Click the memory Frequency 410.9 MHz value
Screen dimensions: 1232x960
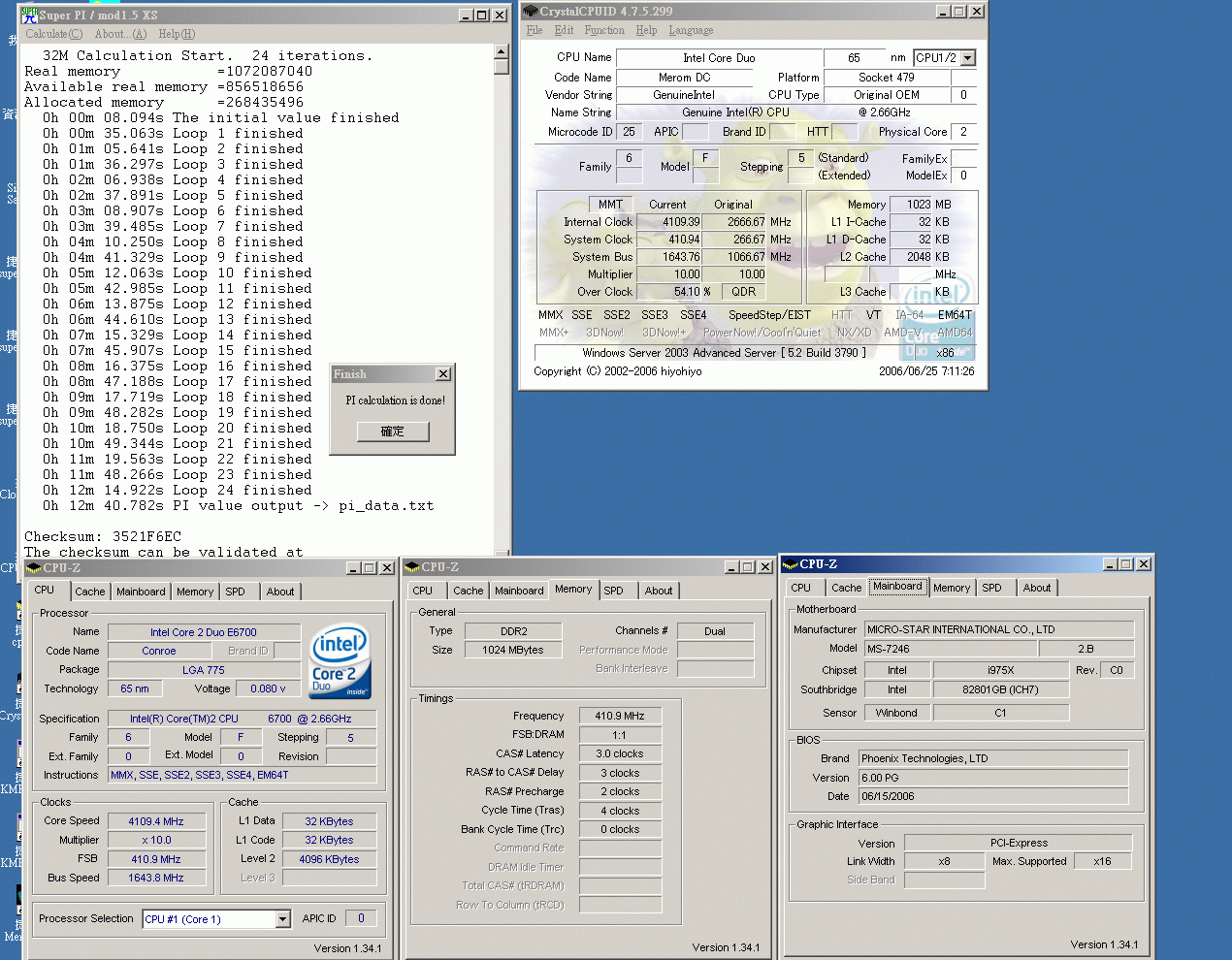[620, 716]
